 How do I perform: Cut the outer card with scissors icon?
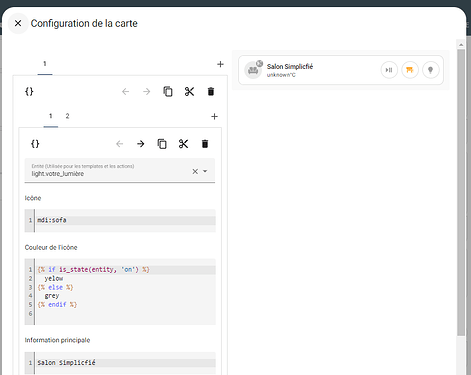[x=189, y=91]
